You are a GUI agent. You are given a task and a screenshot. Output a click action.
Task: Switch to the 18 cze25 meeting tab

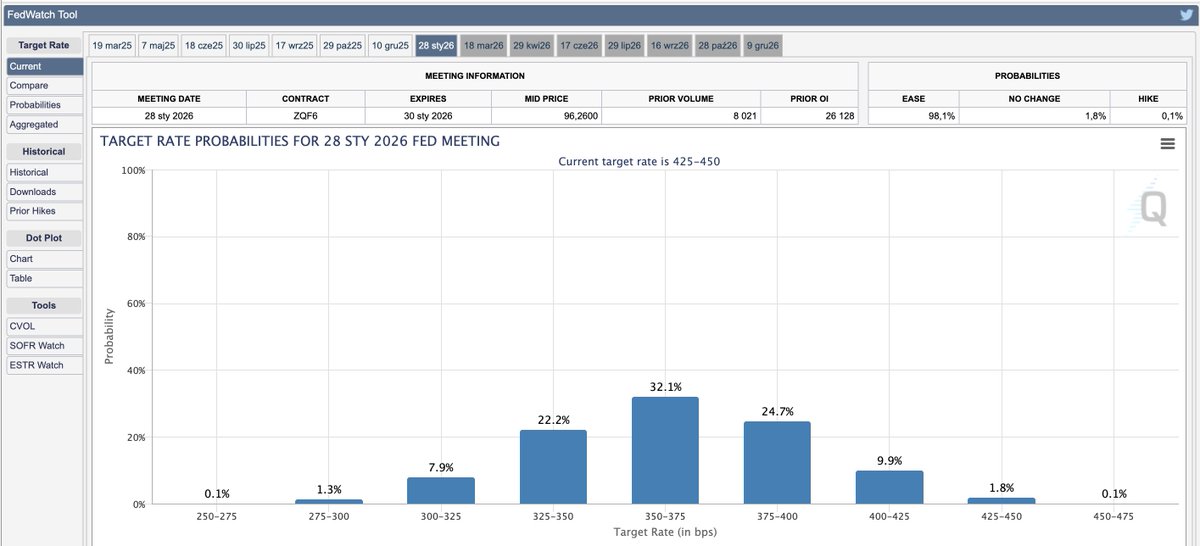tap(204, 46)
